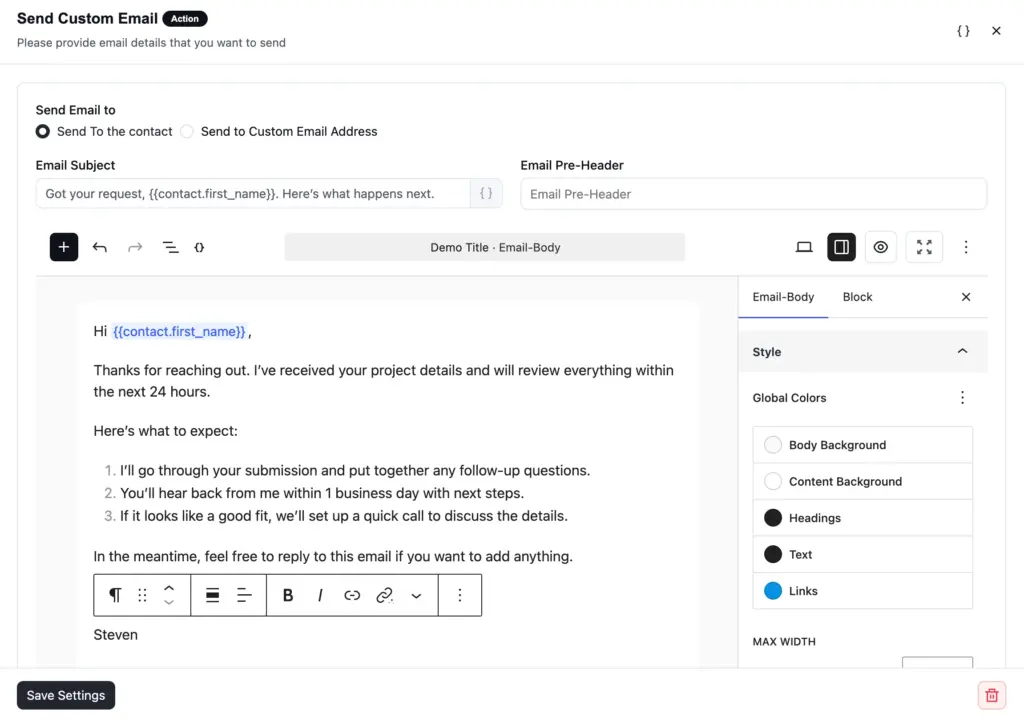Open the block inserter plus button
The image size is (1024, 722).
pos(64,247)
